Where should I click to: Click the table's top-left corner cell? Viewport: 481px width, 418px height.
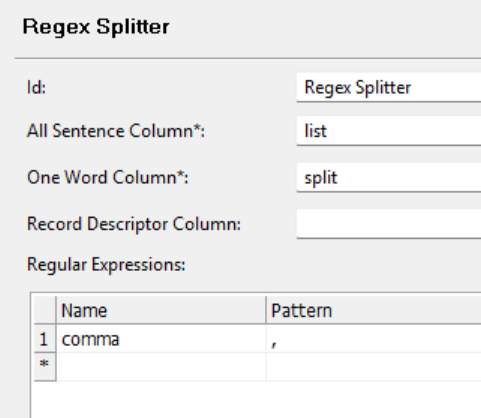tap(45, 310)
